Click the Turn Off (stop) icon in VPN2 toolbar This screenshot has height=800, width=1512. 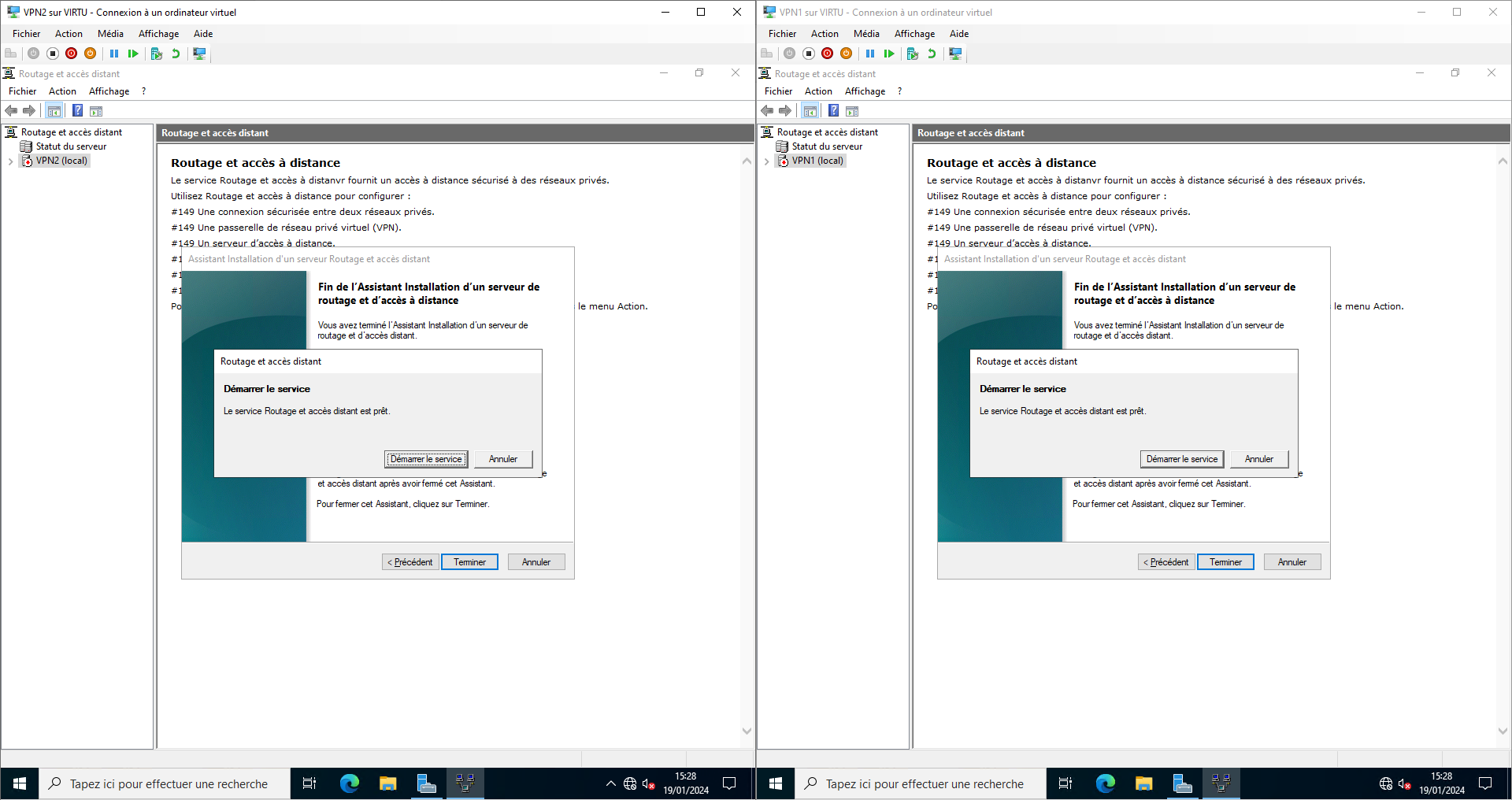53,54
